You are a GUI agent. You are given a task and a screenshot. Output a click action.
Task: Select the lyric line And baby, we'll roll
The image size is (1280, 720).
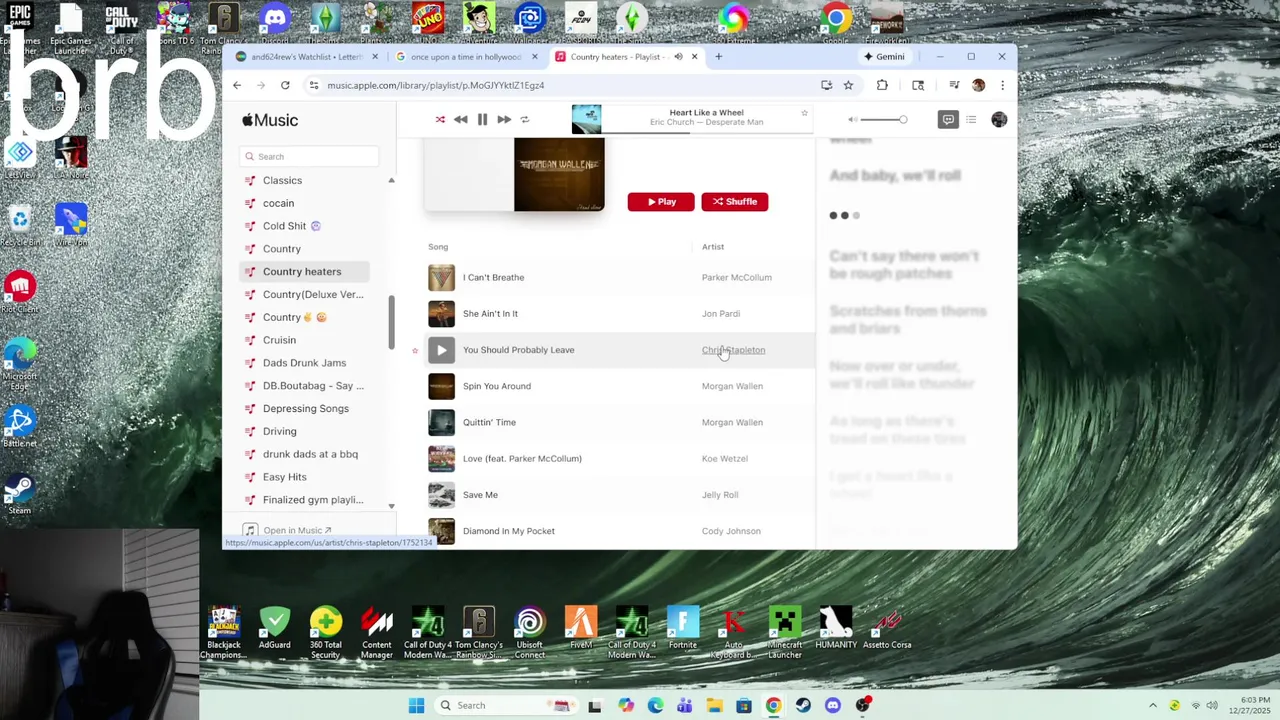click(895, 175)
